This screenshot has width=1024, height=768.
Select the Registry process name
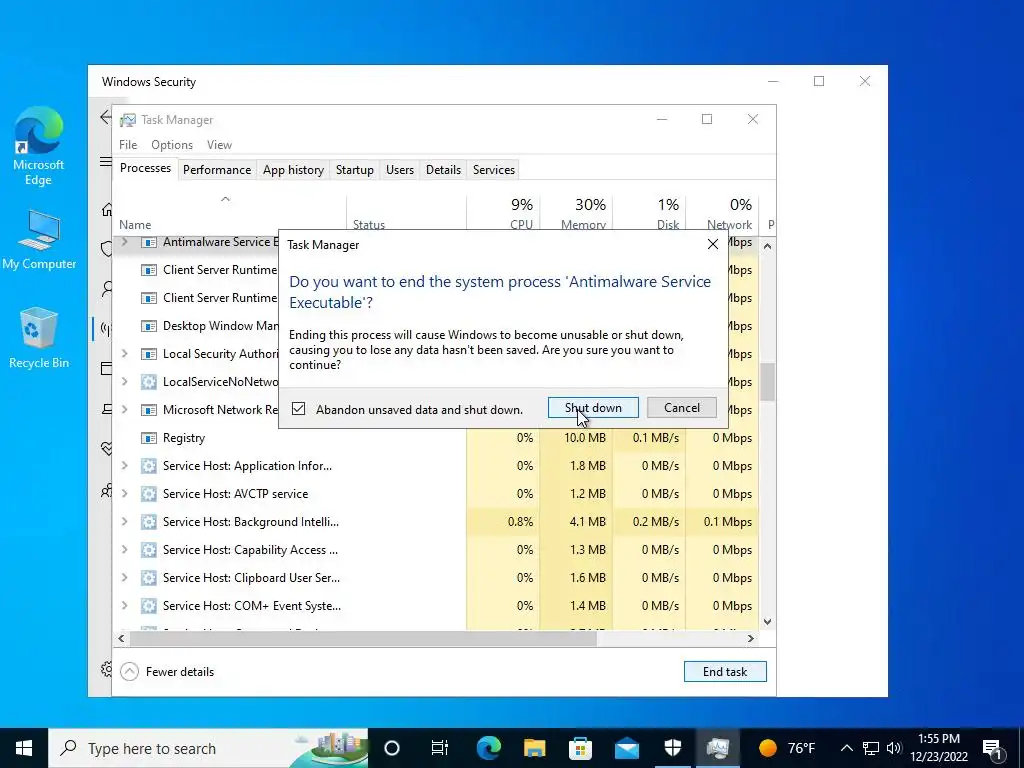[184, 438]
